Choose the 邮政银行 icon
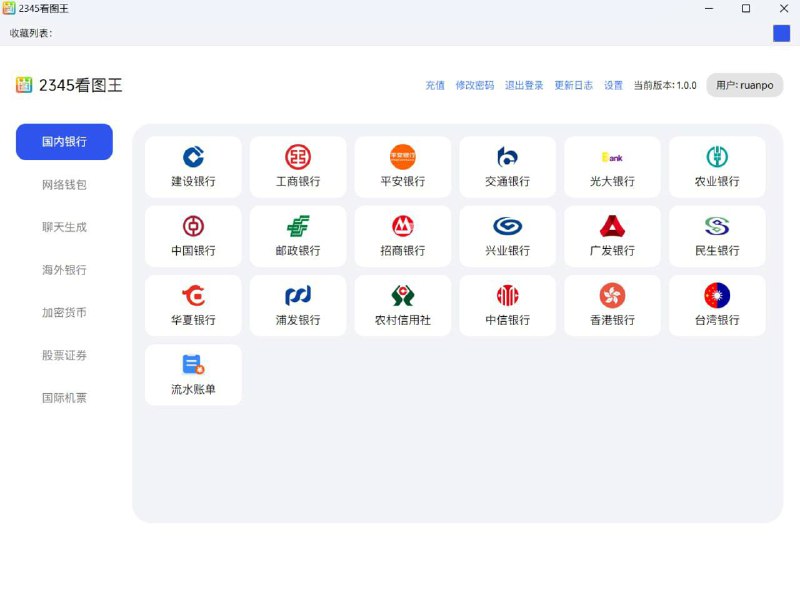 pyautogui.click(x=298, y=226)
